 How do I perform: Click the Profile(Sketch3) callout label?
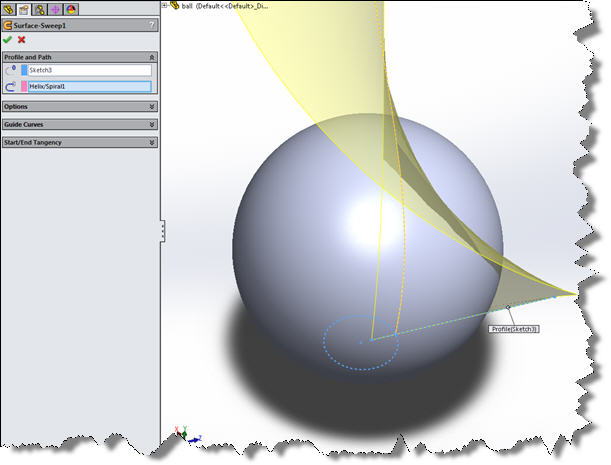514,328
